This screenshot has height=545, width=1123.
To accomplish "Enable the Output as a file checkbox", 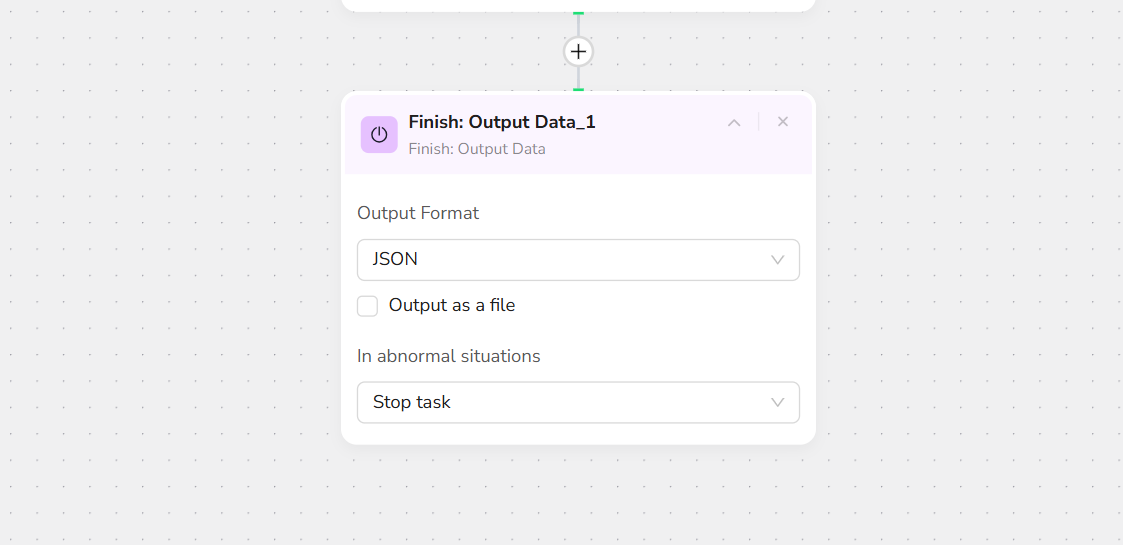I will tap(368, 306).
